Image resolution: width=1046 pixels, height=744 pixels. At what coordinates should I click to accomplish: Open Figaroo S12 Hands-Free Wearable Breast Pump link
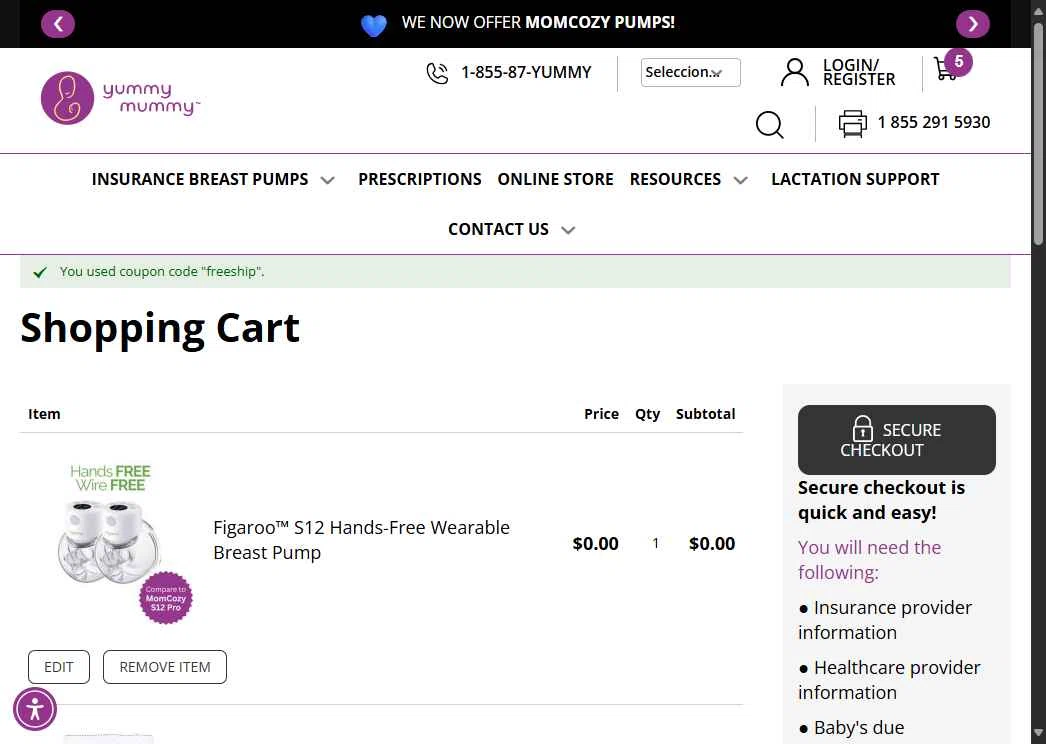(361, 540)
